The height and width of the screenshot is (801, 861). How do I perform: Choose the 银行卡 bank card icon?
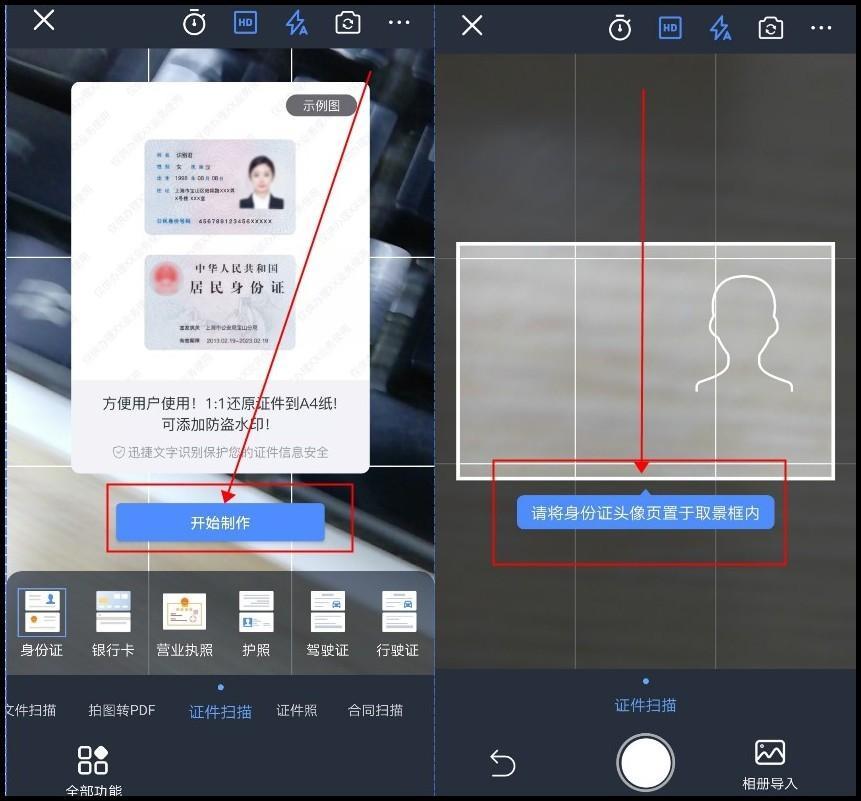coord(113,622)
